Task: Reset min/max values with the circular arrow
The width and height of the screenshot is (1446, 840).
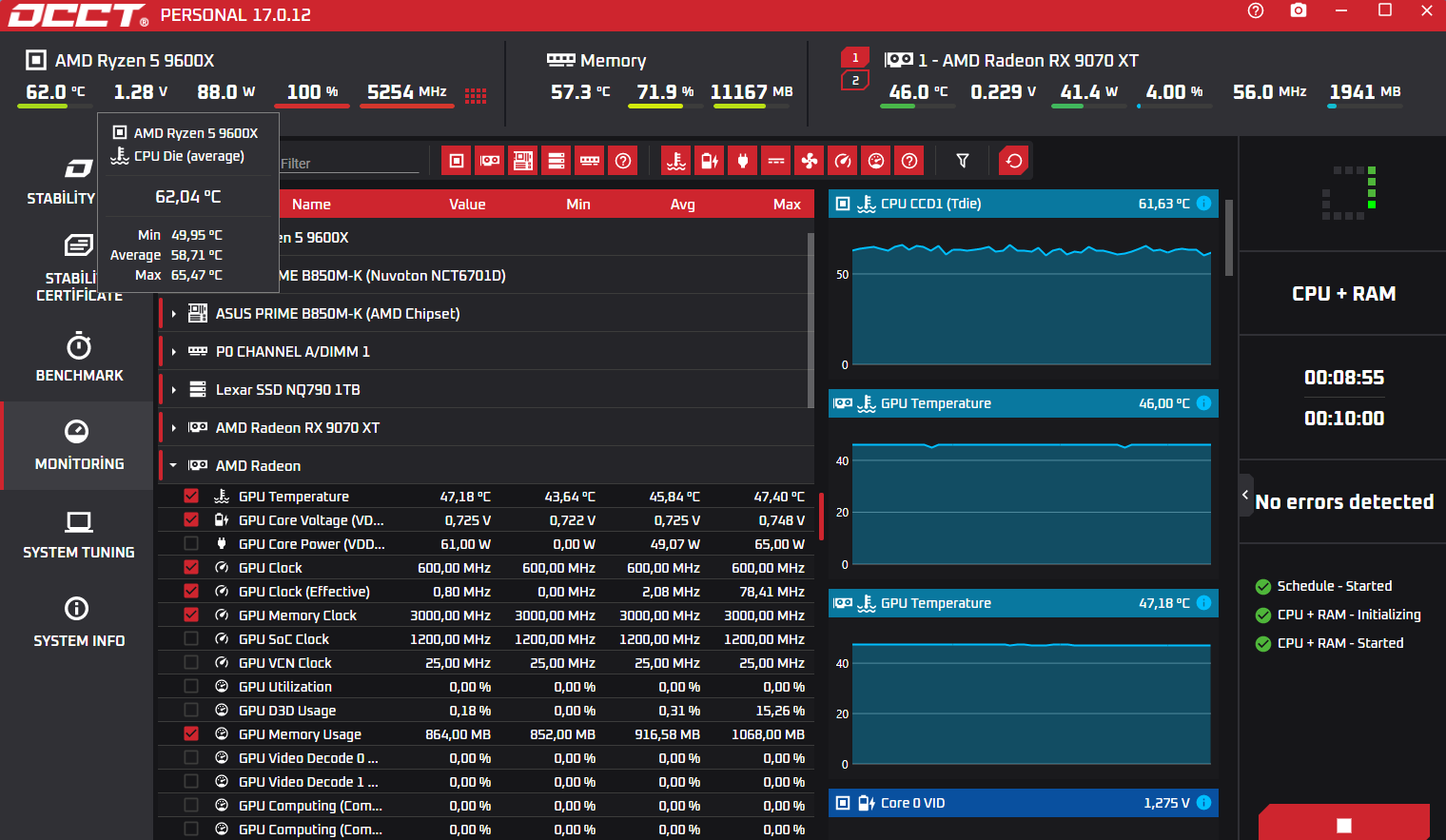Action: (1014, 161)
